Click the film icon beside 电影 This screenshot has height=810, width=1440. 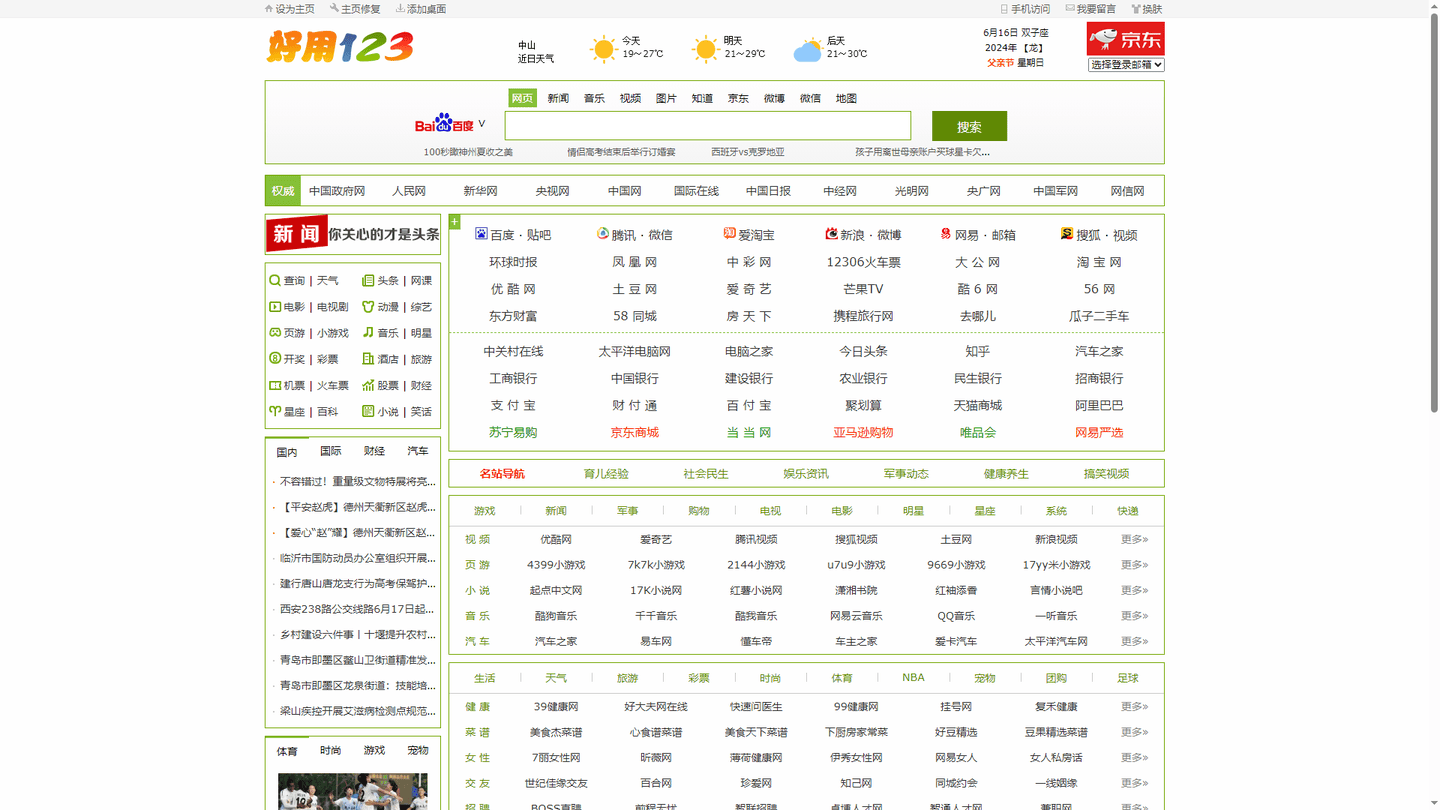pyautogui.click(x=275, y=306)
